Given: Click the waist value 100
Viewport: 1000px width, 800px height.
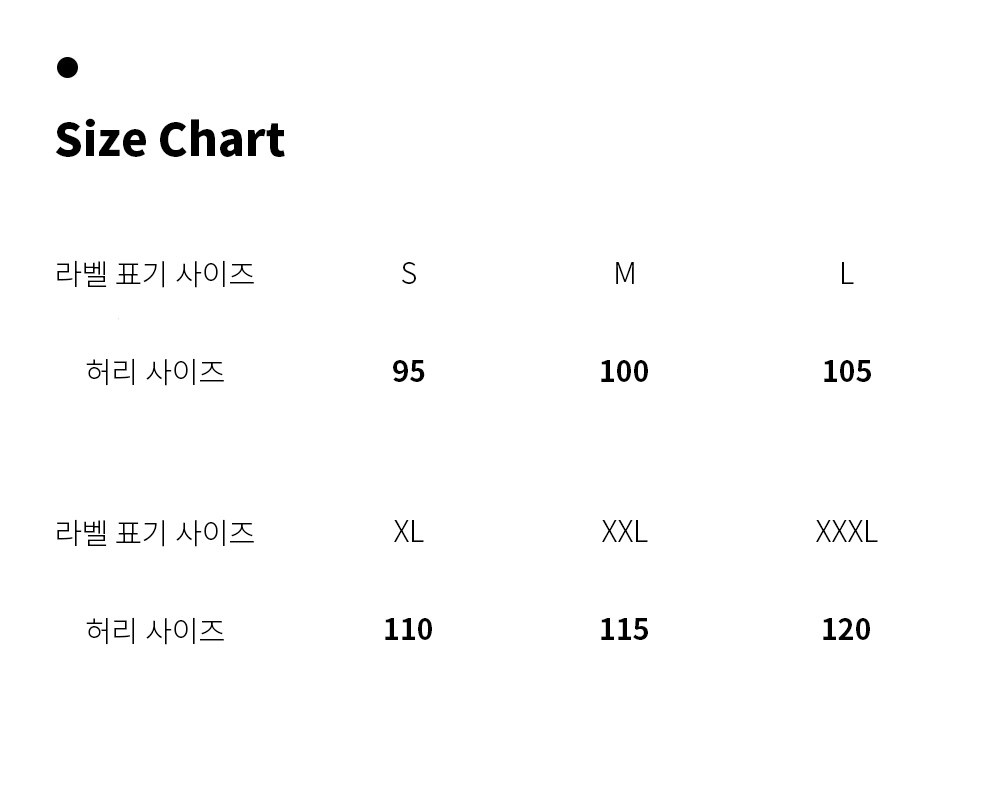Looking at the screenshot, I should pos(624,372).
